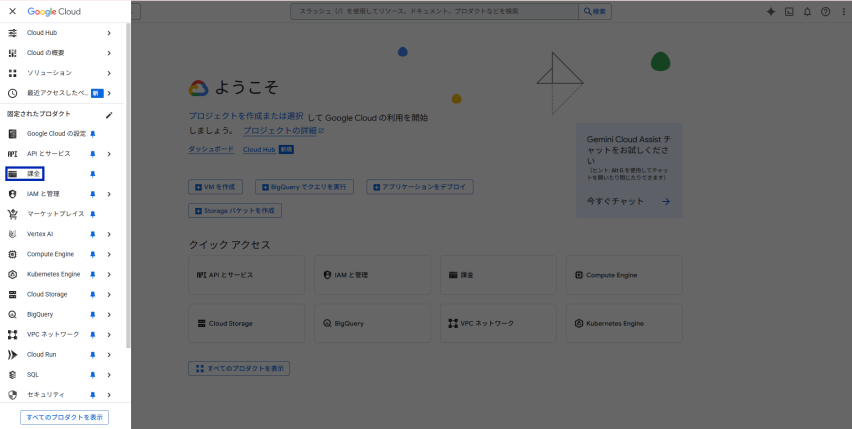The height and width of the screenshot is (429, 852).
Task: Click the Cloud Storage sidebar icon
Action: tap(12, 294)
